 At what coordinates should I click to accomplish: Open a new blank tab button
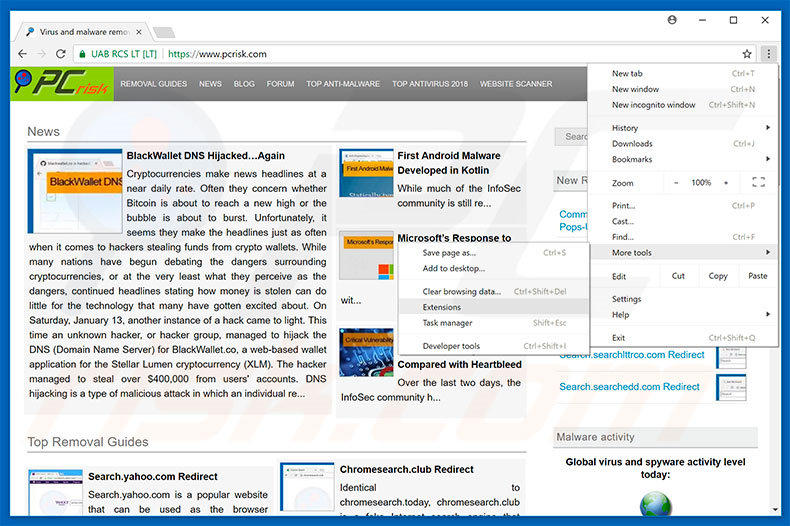click(164, 32)
